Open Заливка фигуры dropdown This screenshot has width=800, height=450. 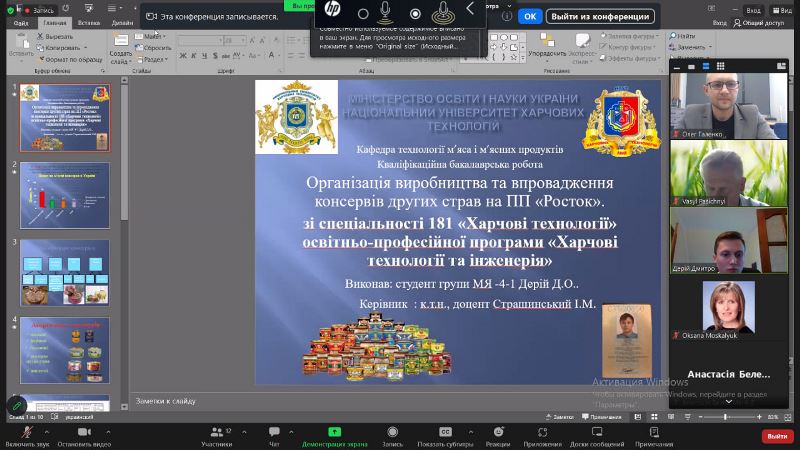click(631, 36)
